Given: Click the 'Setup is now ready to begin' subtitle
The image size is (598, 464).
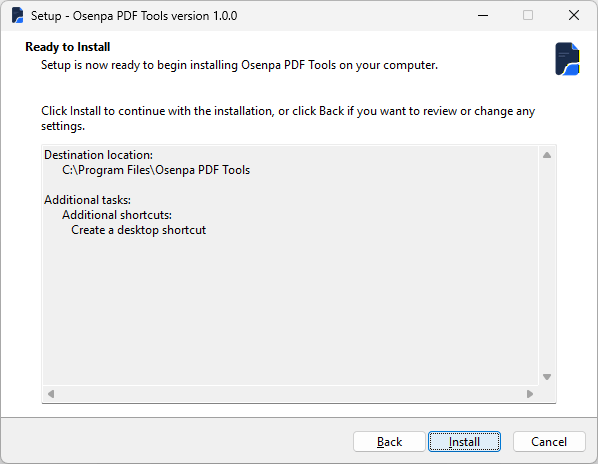Looking at the screenshot, I should pyautogui.click(x=239, y=65).
